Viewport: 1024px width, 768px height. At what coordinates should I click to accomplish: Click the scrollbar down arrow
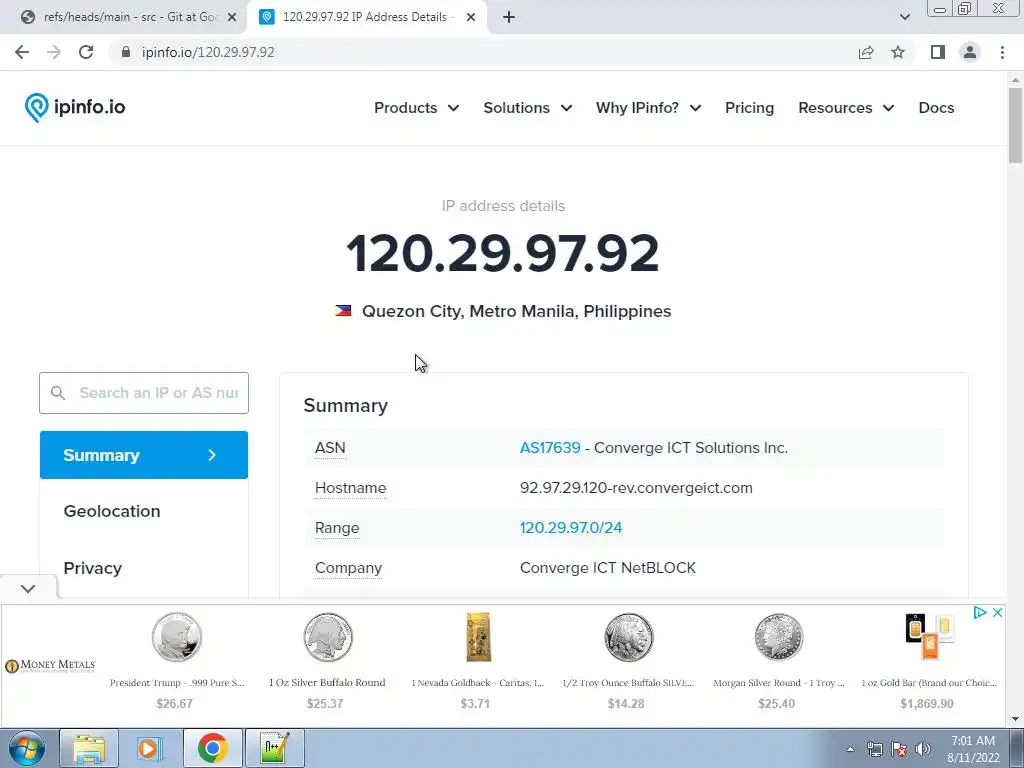[x=1015, y=719]
